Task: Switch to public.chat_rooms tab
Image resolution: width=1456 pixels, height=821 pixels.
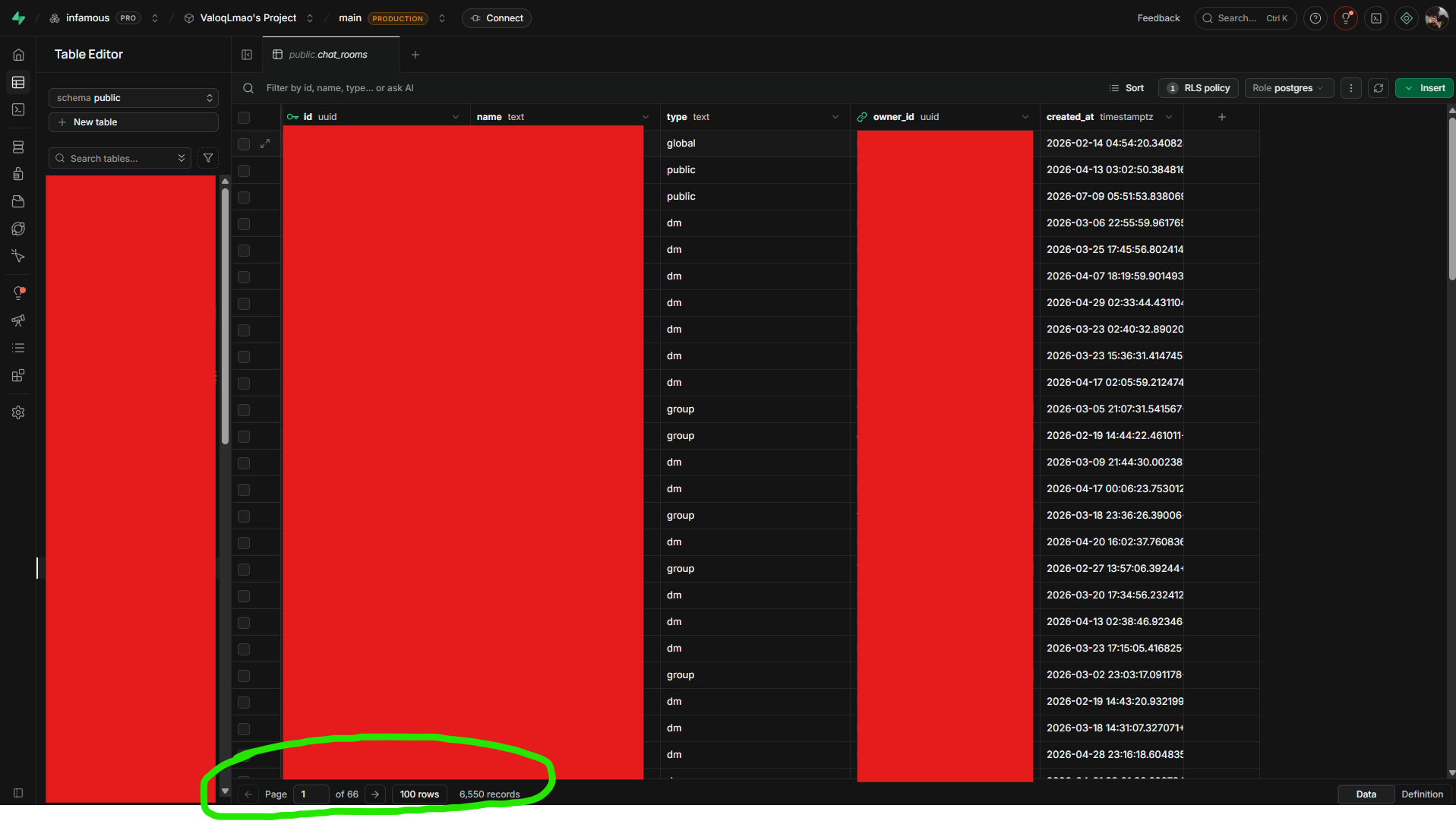Action: click(x=330, y=55)
